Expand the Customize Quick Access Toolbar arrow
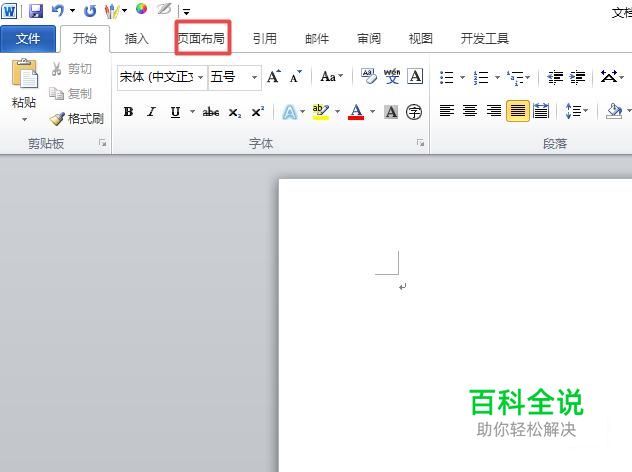 [186, 12]
